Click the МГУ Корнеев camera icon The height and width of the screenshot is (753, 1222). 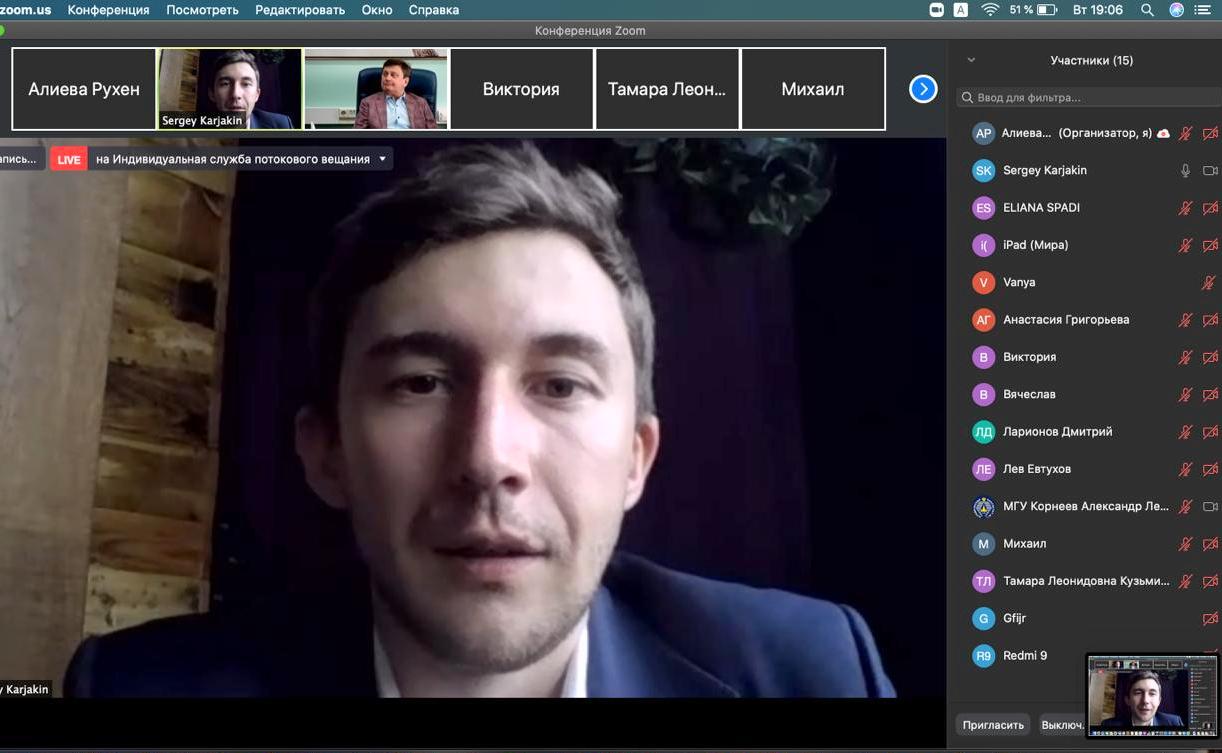click(1210, 507)
